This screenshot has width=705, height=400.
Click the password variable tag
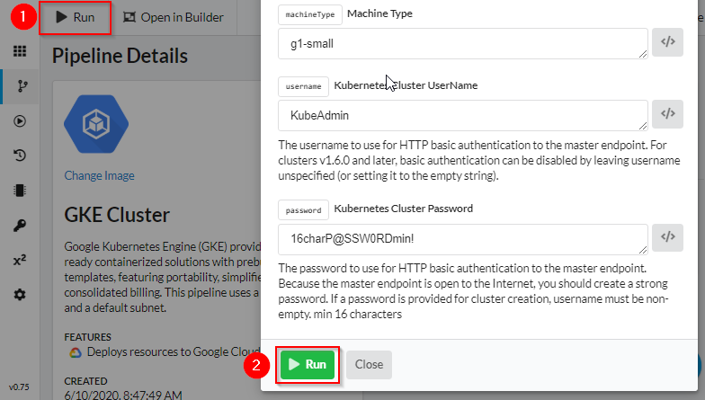pyautogui.click(x=303, y=210)
